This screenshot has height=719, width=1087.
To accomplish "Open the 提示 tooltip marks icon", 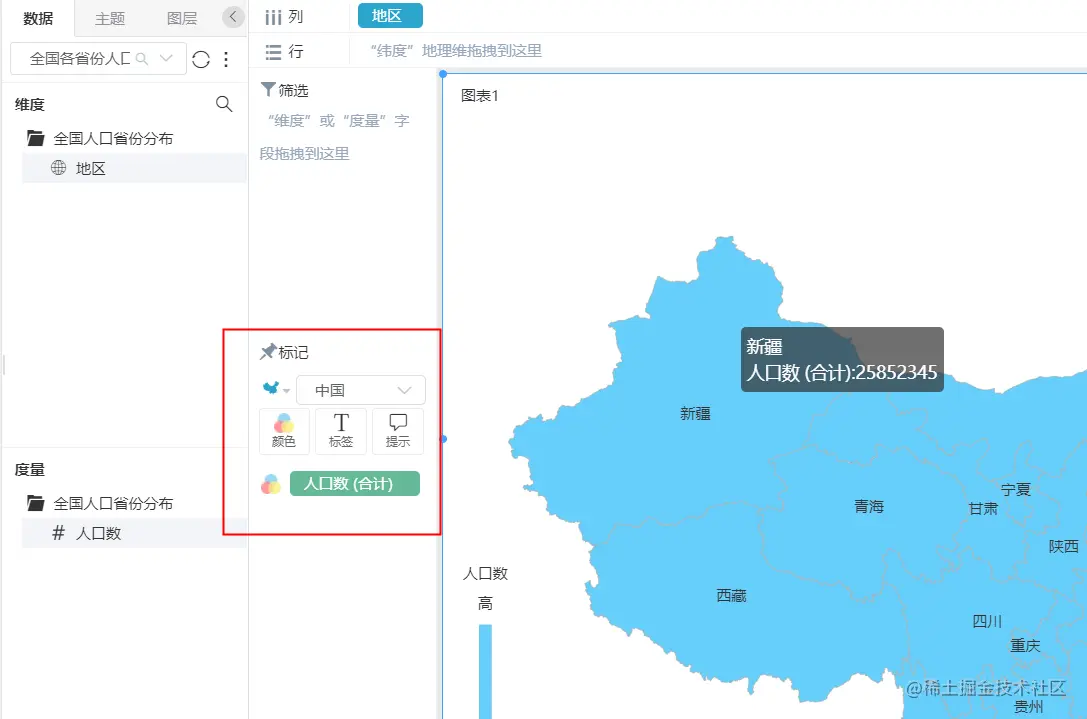I will pyautogui.click(x=397, y=430).
